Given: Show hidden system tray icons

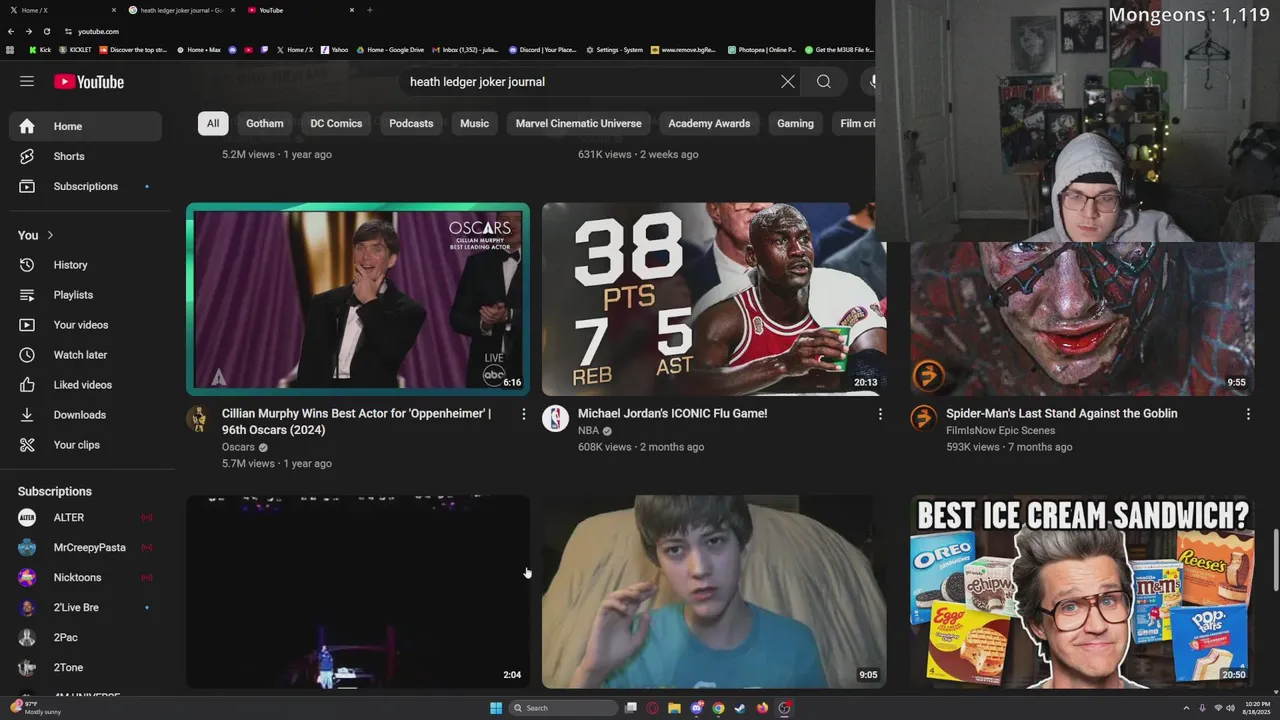Looking at the screenshot, I should pyautogui.click(x=1186, y=708).
